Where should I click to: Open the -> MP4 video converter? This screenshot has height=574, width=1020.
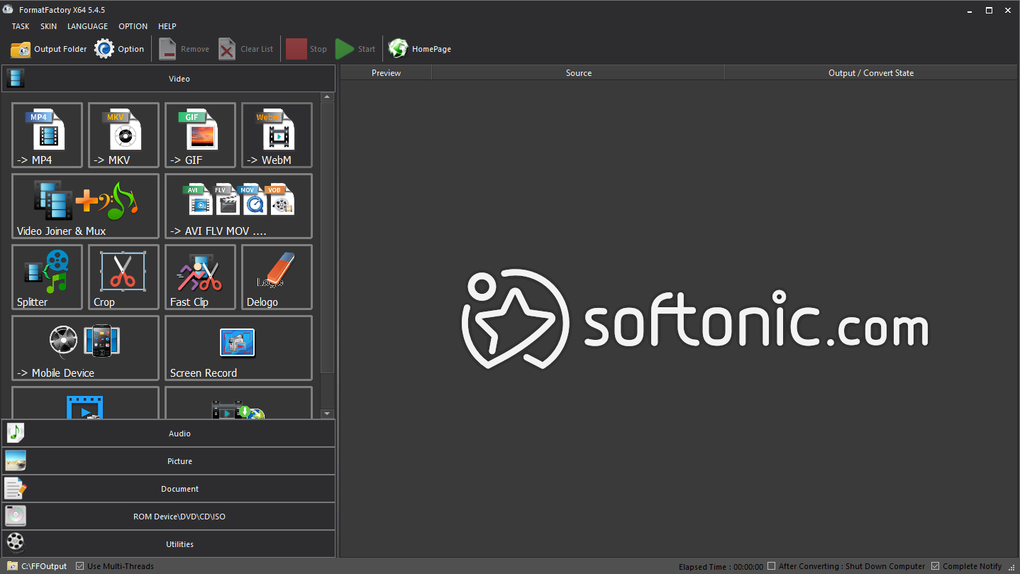[x=47, y=135]
